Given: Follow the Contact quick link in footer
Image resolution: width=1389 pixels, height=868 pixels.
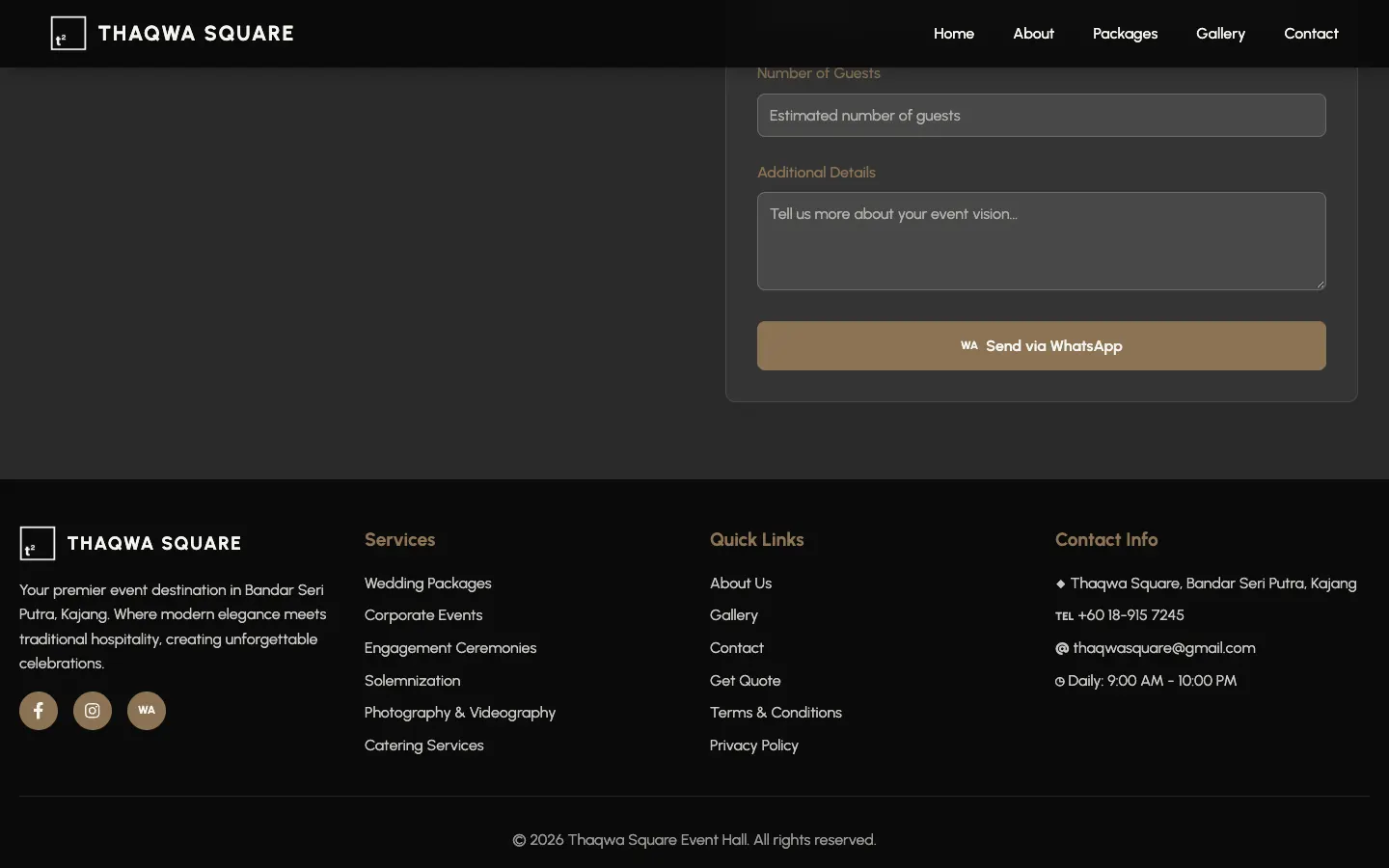Looking at the screenshot, I should (x=737, y=648).
